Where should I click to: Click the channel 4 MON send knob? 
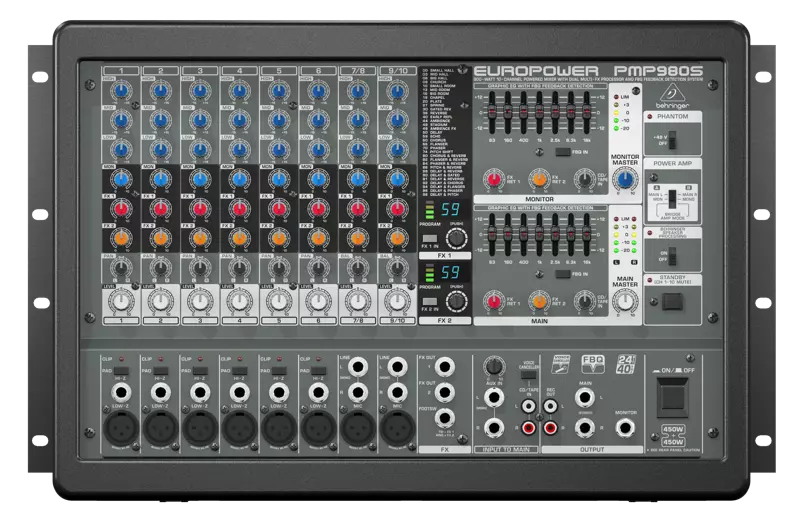(239, 179)
